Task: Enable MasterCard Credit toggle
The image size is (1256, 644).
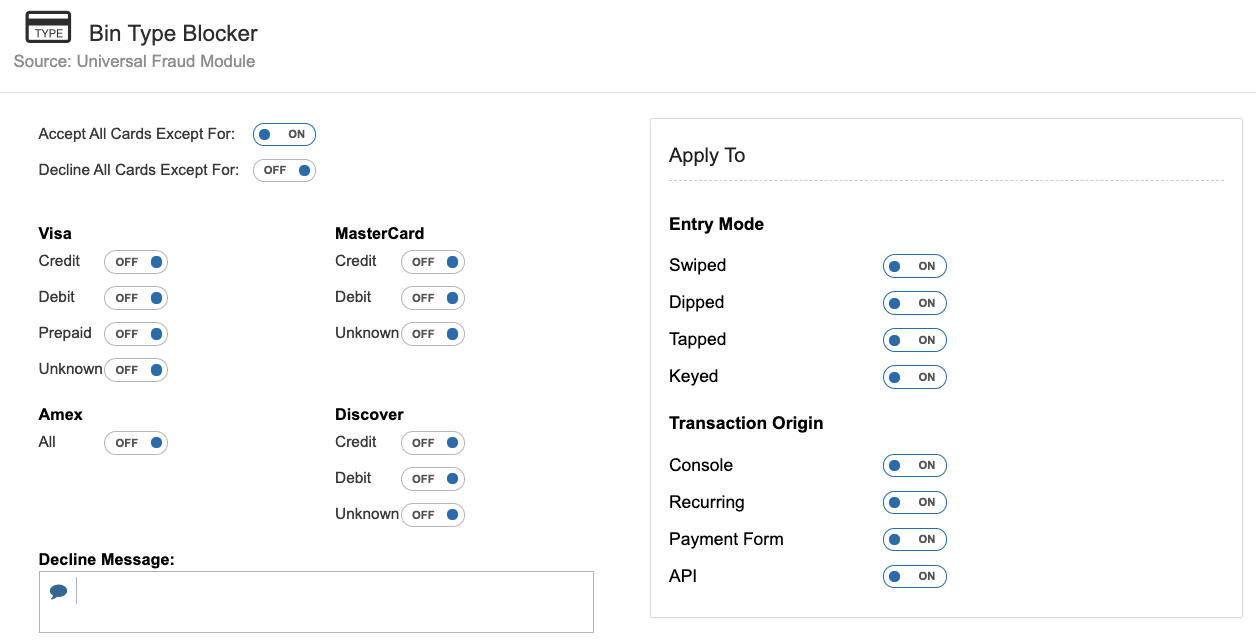Action: coord(432,262)
